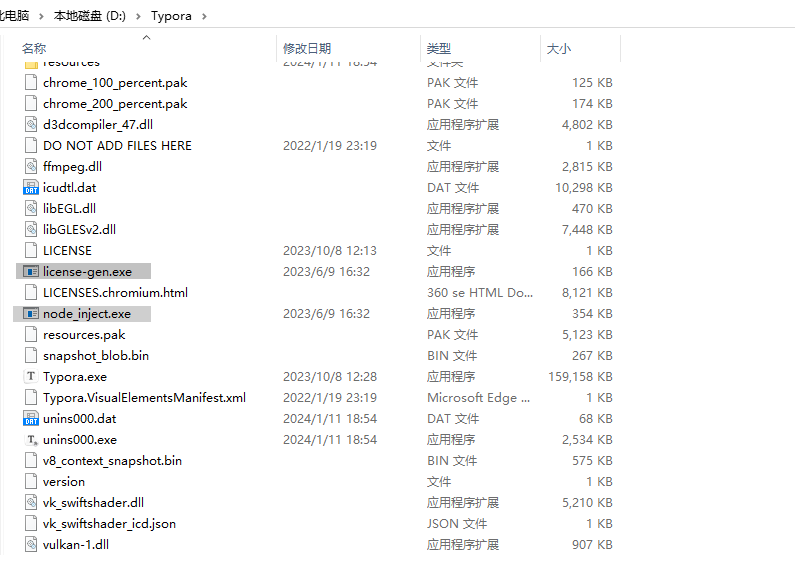Click the LICENSES.chromium.html file icon

point(31,293)
